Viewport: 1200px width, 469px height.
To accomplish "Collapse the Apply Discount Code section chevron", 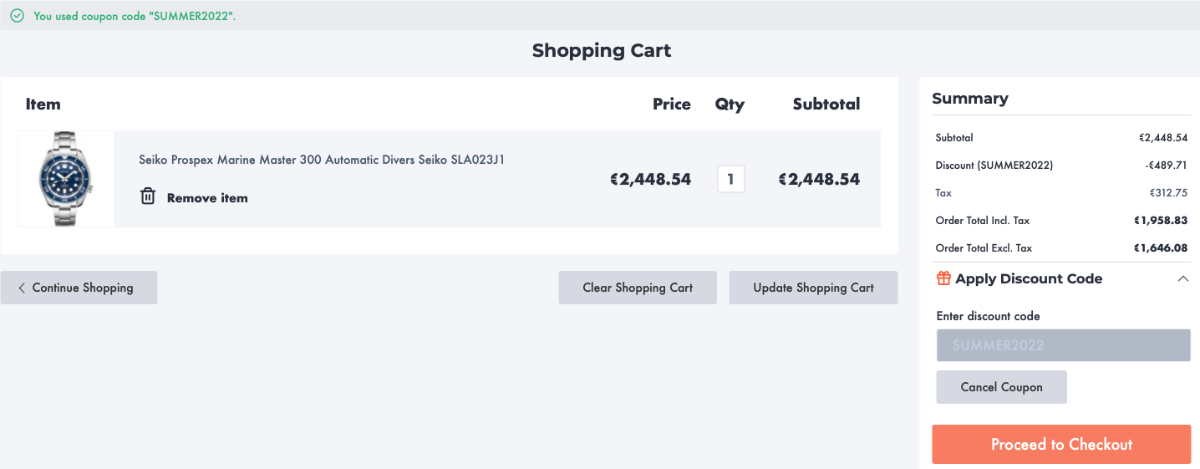I will tap(1182, 279).
